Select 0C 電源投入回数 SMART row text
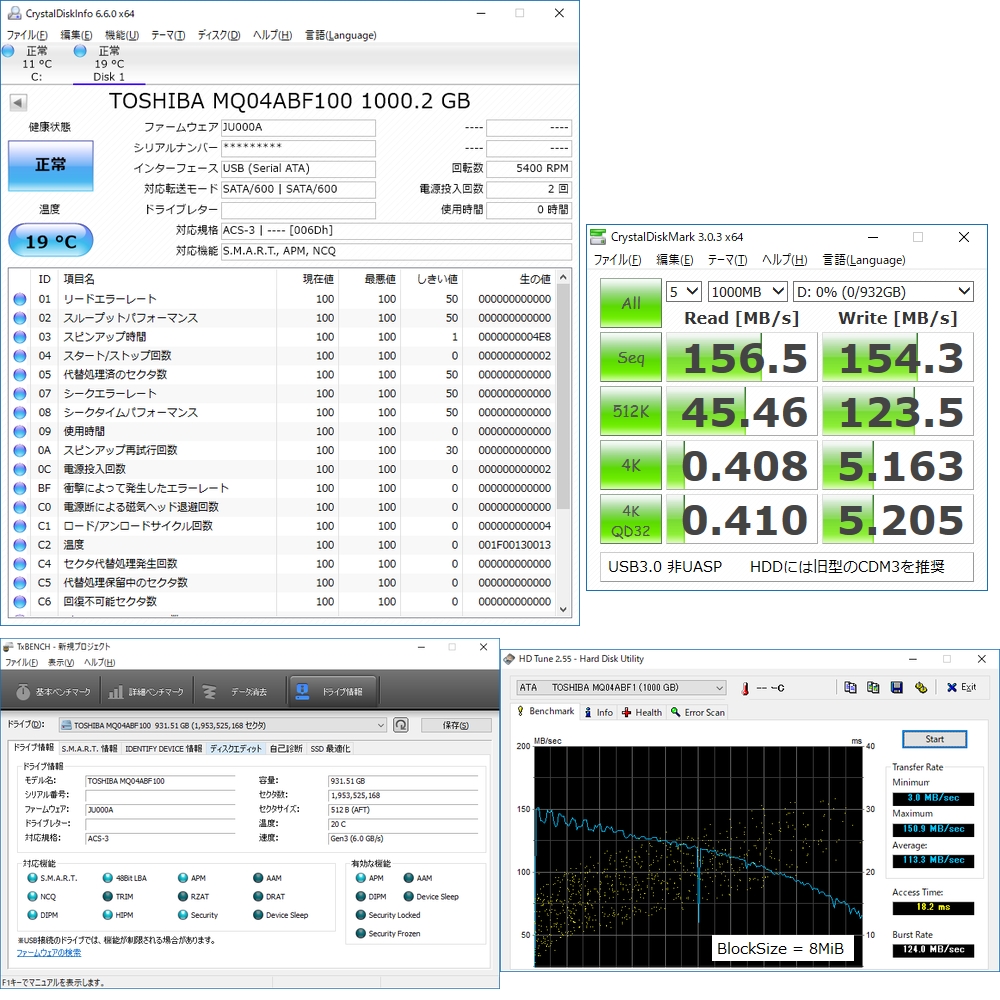Screen dimensions: 1000x1000 tap(94, 469)
